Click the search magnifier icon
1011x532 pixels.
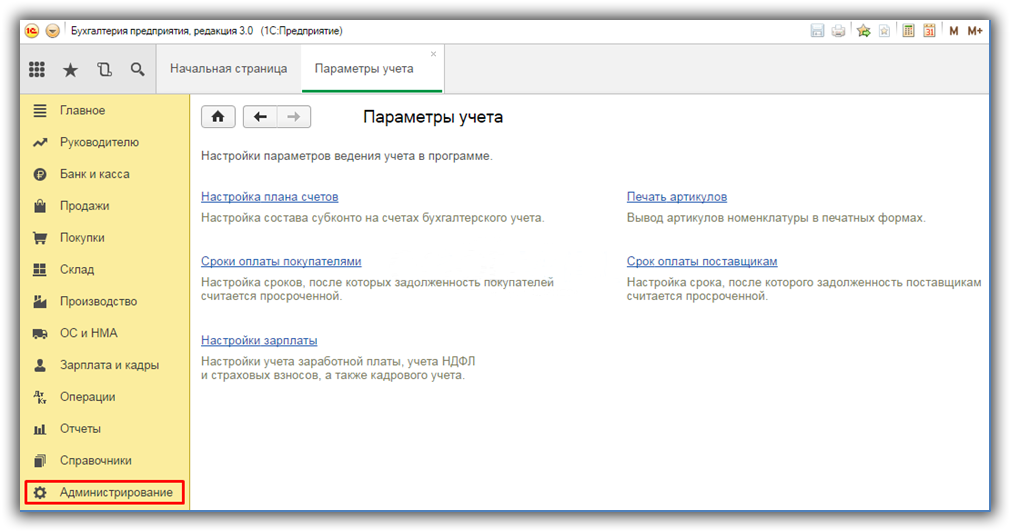pyautogui.click(x=137, y=69)
